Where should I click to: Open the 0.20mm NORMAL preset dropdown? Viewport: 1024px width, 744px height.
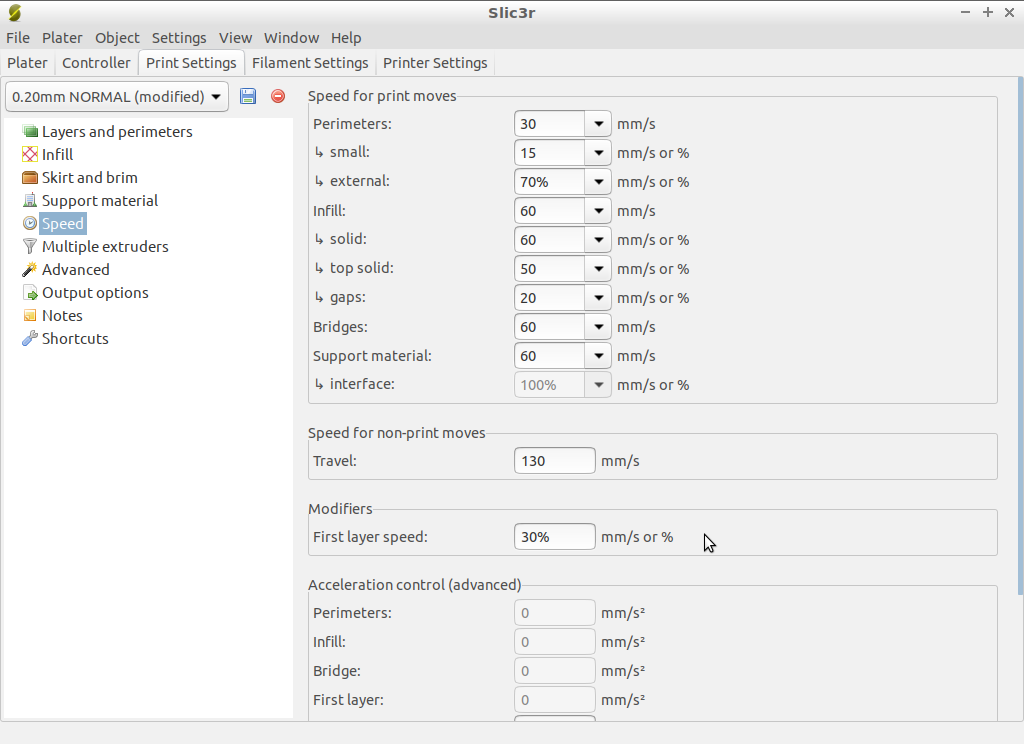click(x=117, y=97)
